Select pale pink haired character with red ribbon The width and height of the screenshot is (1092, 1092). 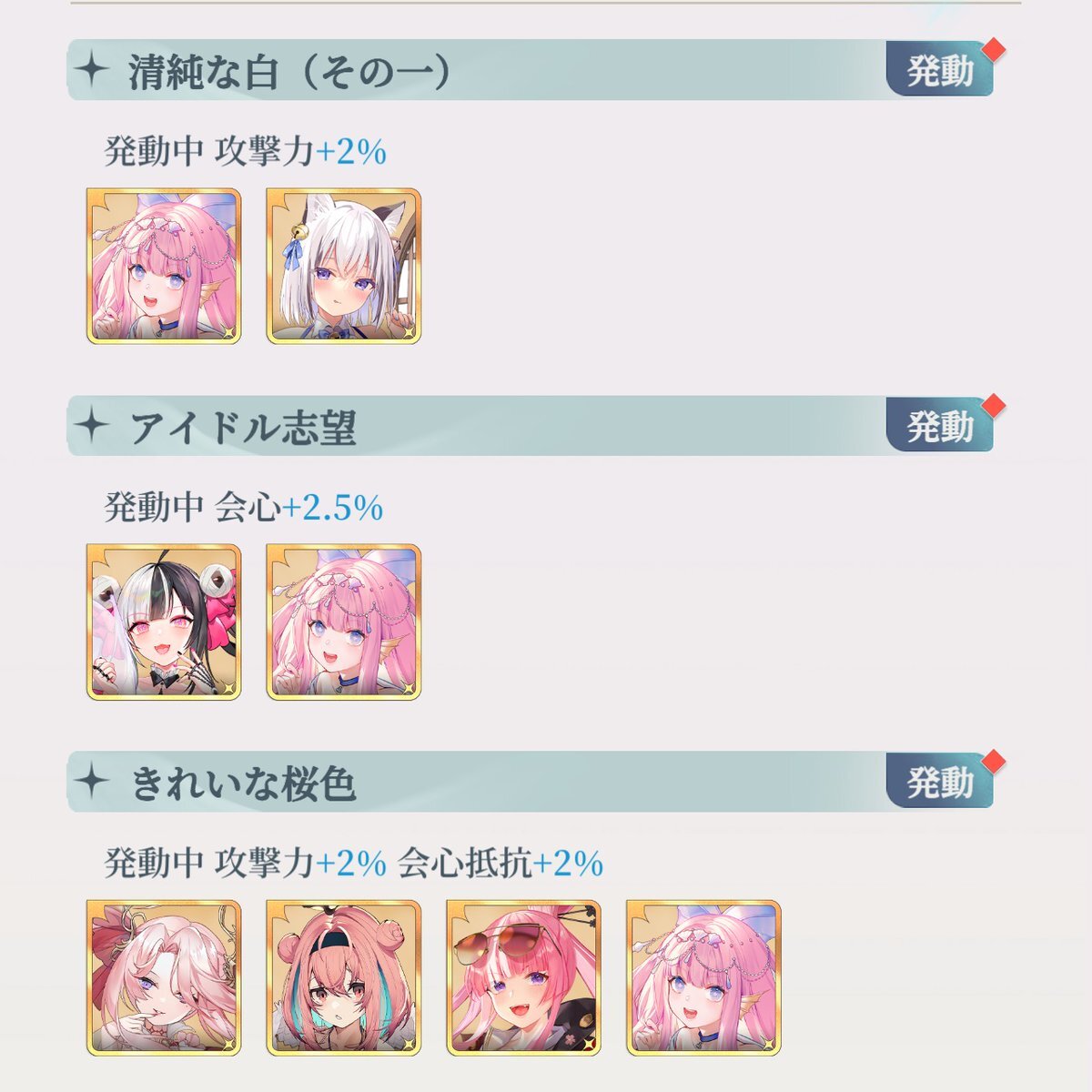coord(164,978)
